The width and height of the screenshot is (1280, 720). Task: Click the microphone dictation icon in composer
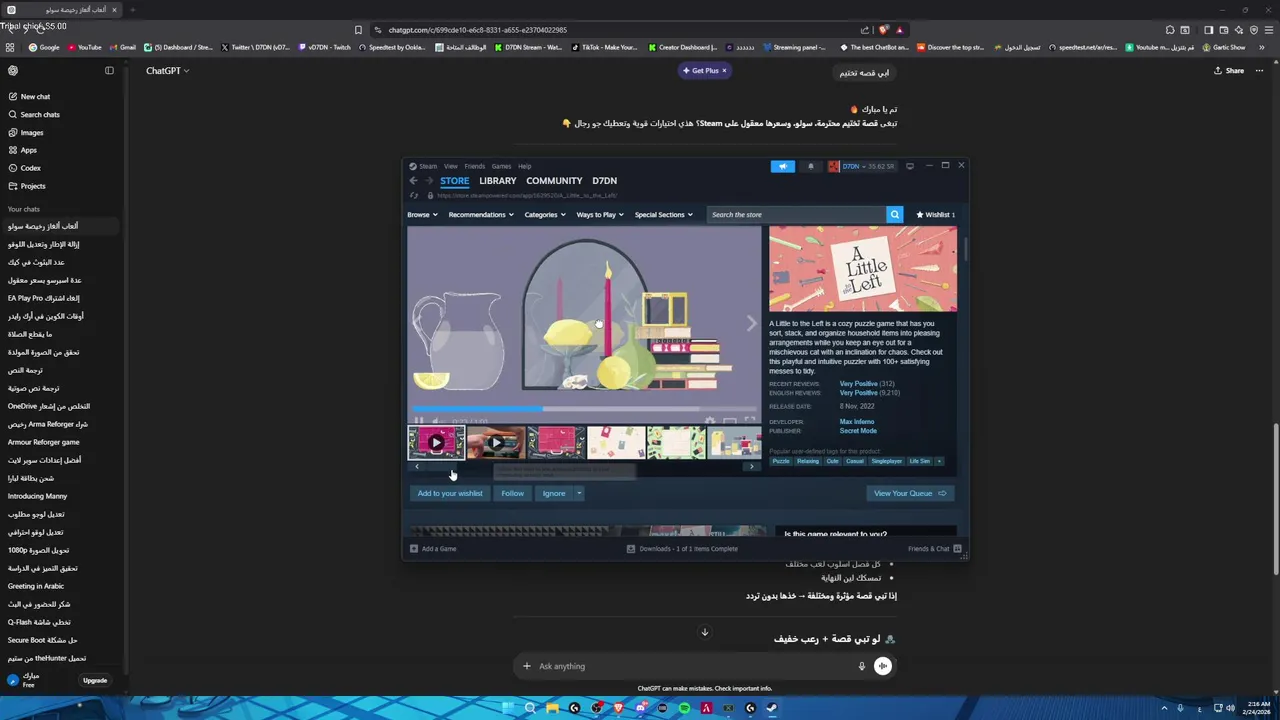tap(861, 666)
